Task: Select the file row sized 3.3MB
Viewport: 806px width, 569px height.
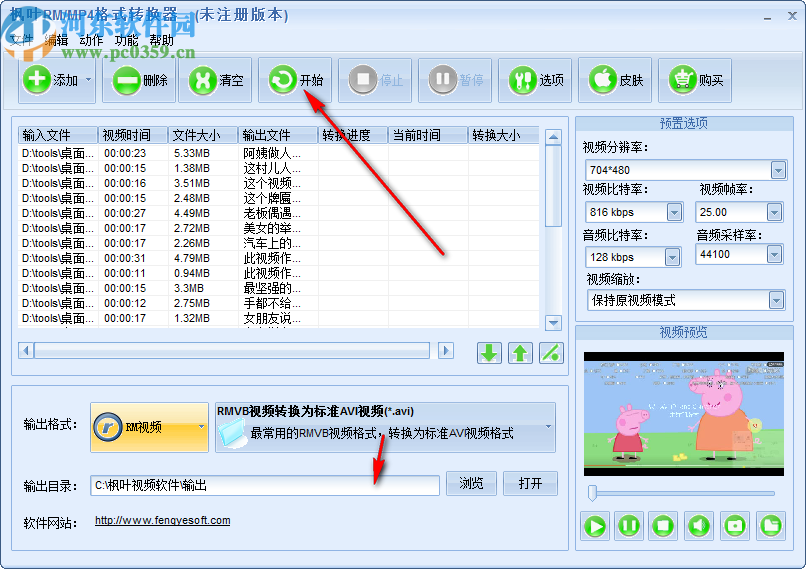Action: pyautogui.click(x=278, y=288)
